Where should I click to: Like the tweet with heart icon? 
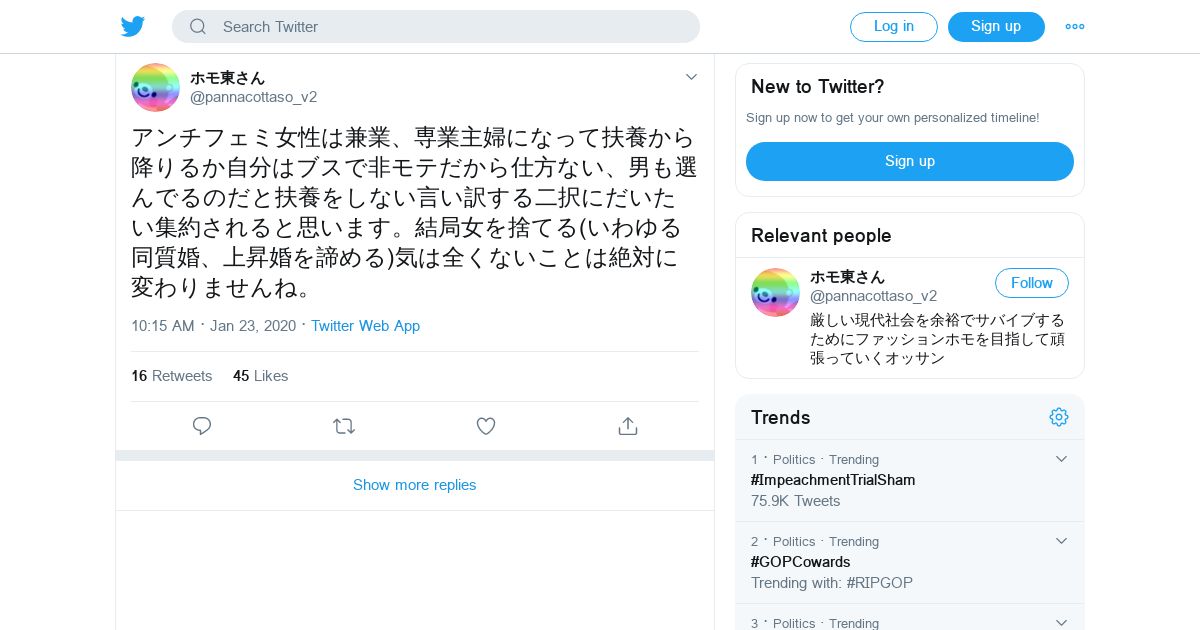click(486, 426)
